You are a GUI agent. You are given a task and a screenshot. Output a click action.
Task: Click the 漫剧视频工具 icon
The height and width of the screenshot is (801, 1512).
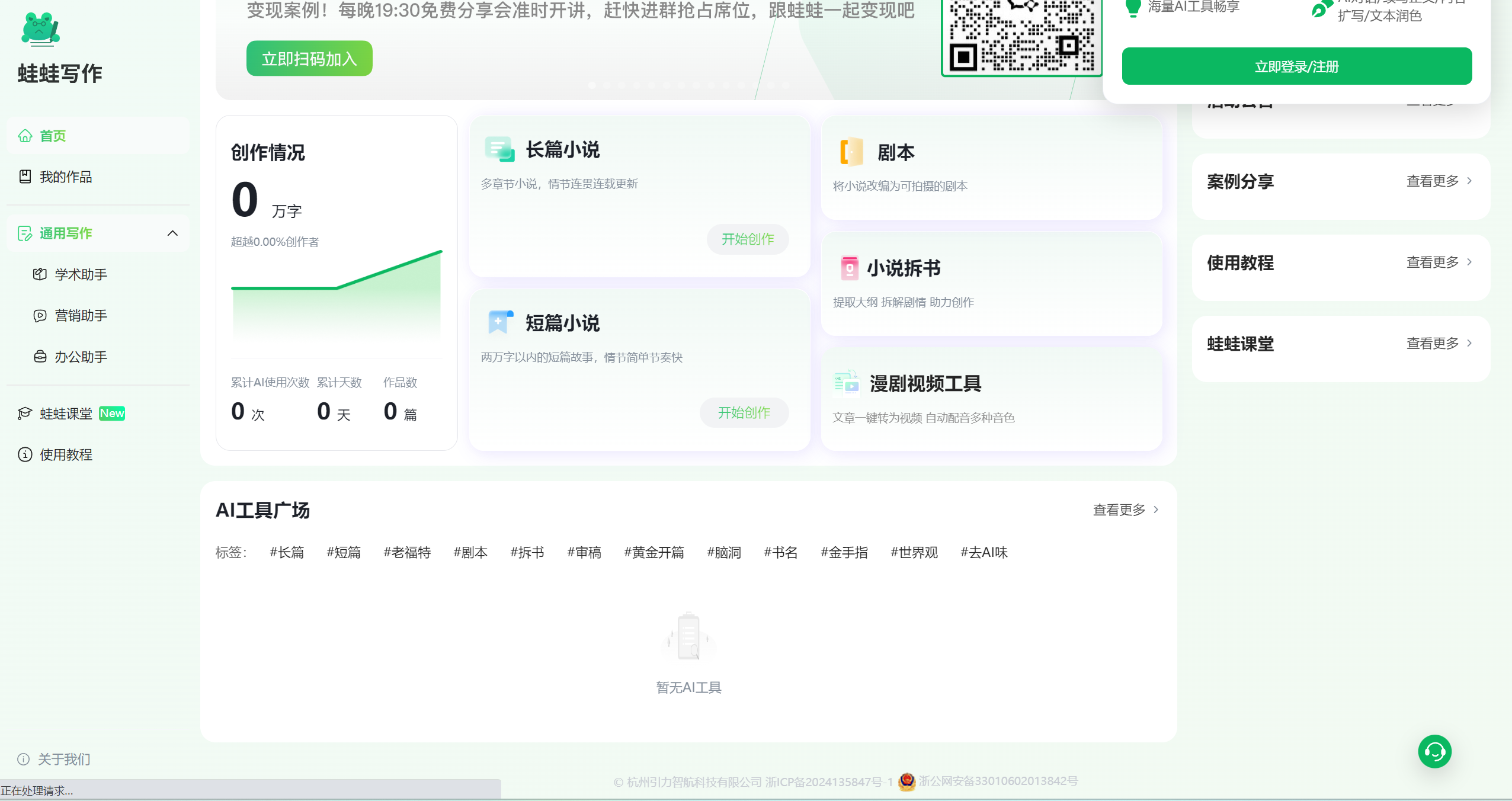point(847,383)
